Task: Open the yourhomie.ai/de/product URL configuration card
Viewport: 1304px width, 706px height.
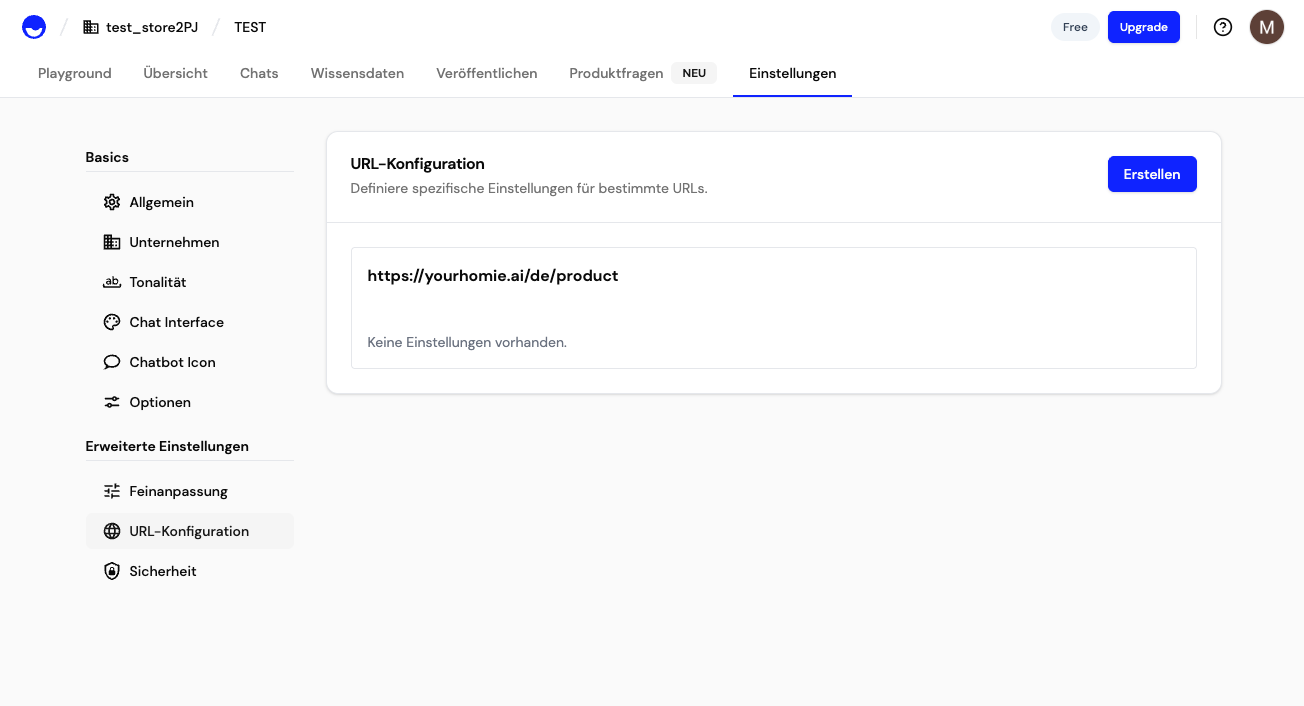Action: click(493, 276)
